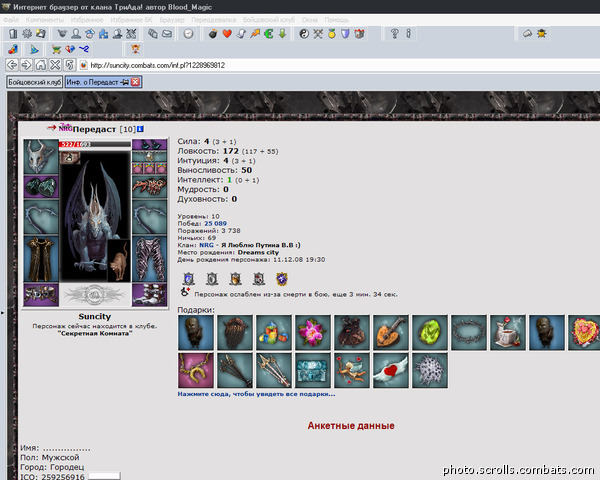This screenshot has height=480, width=600.
Task: Click the white scroll toolbar icon
Action: point(241,34)
